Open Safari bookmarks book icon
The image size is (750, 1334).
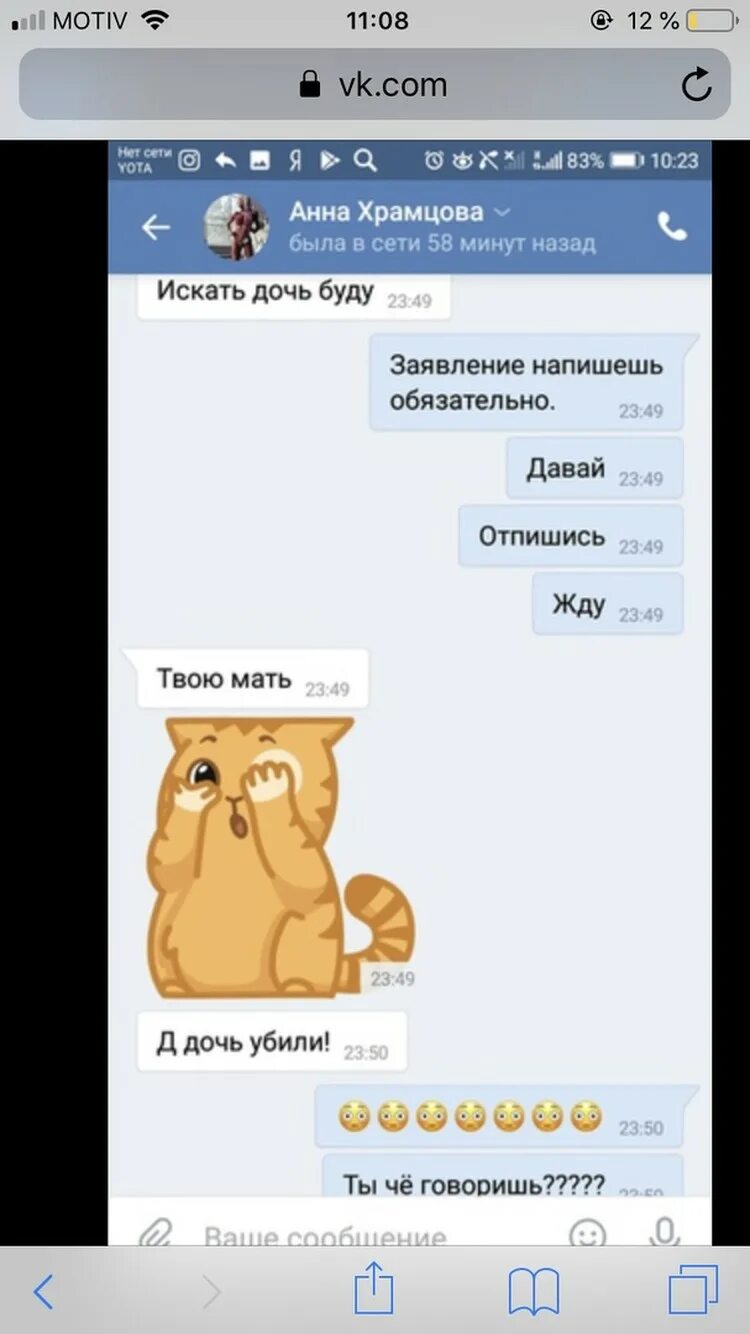click(534, 1292)
